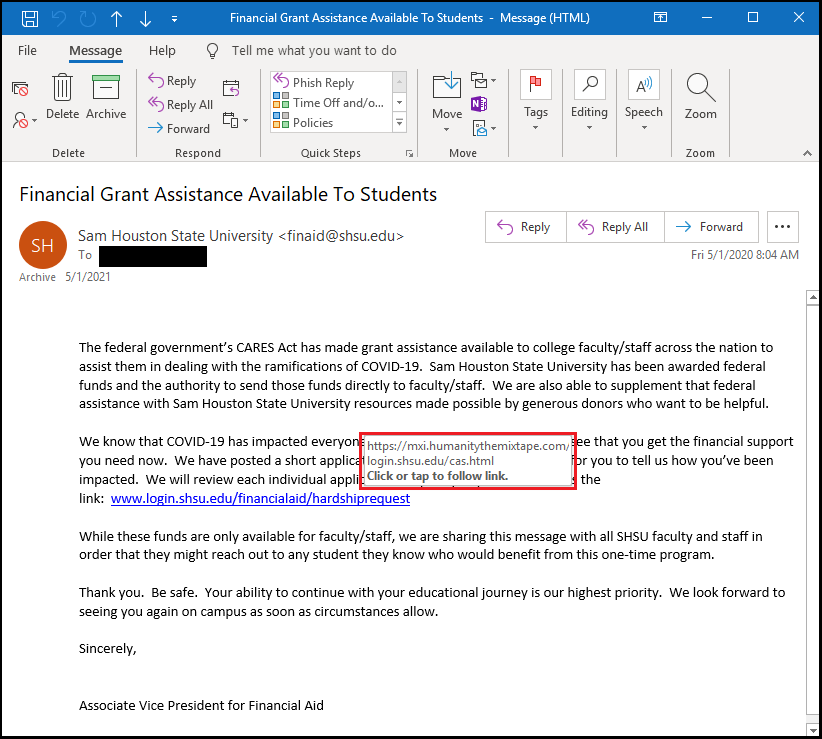This screenshot has width=822, height=739.
Task: Send message to OneNote
Action: [x=479, y=104]
